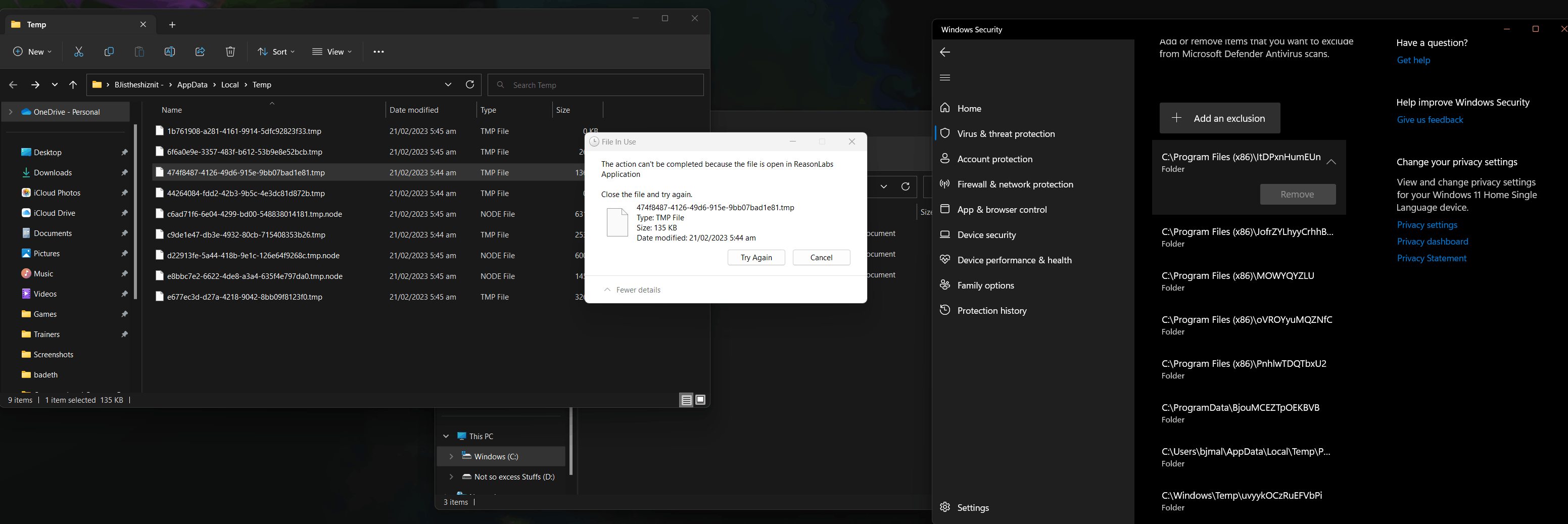Refresh the Temp folder view

pyautogui.click(x=470, y=84)
